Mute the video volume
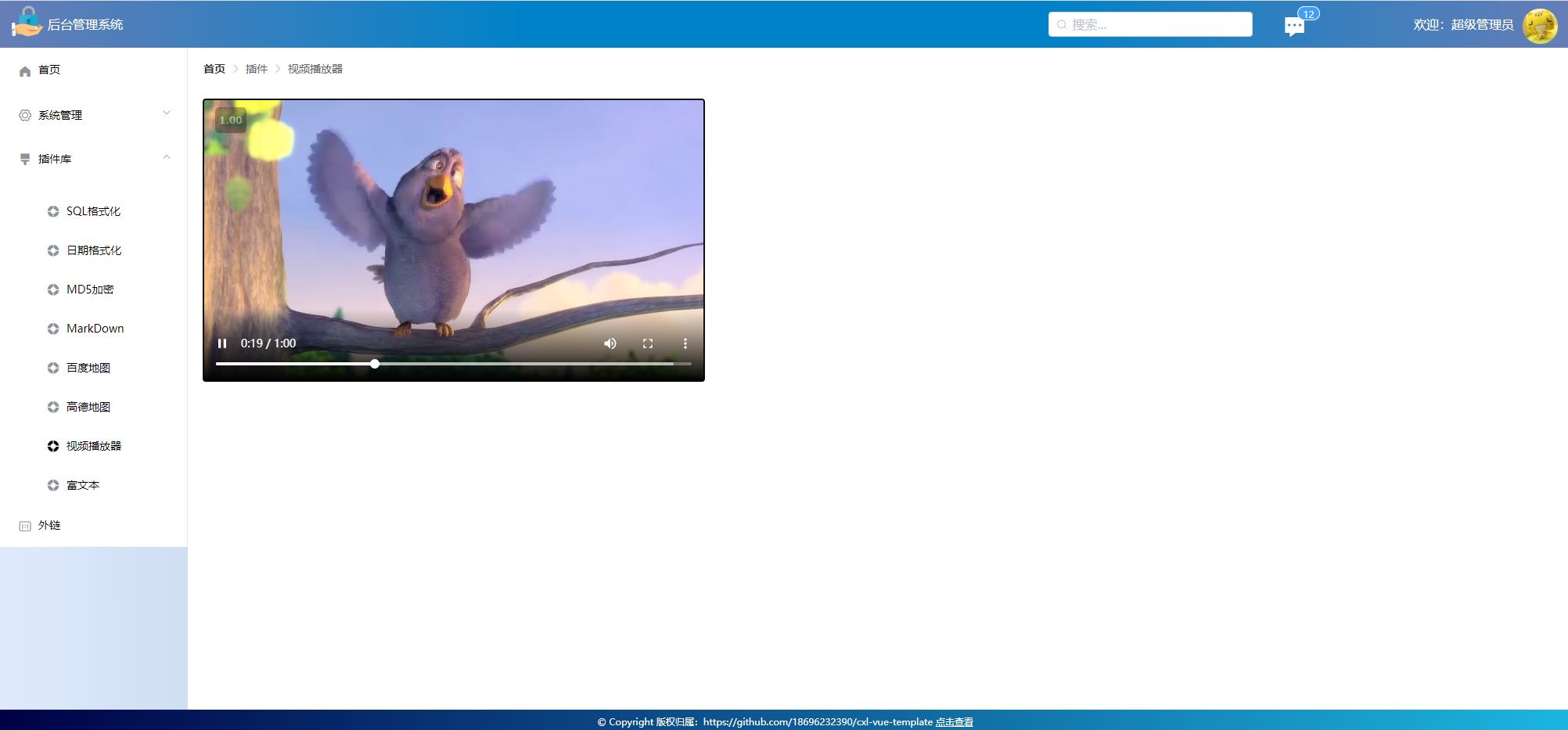Image resolution: width=1568 pixels, height=730 pixels. click(x=610, y=343)
